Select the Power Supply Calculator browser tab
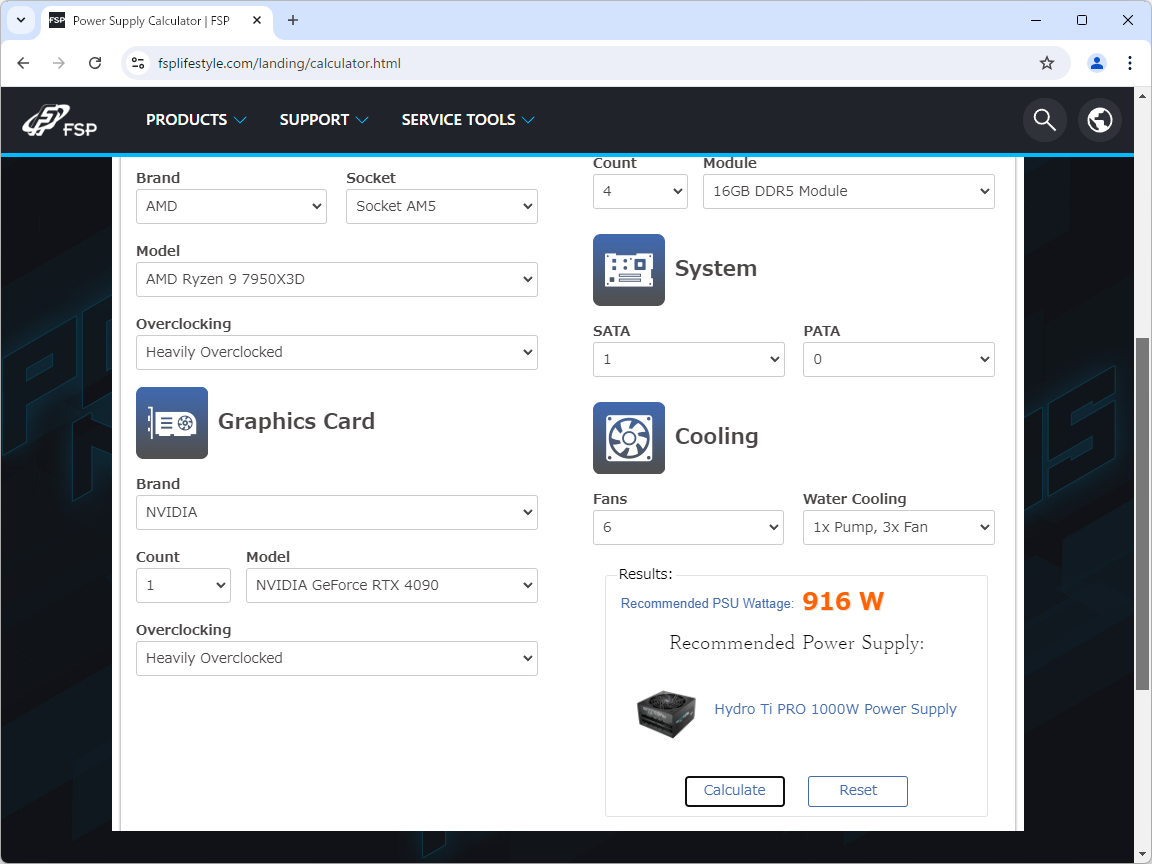 pyautogui.click(x=156, y=21)
